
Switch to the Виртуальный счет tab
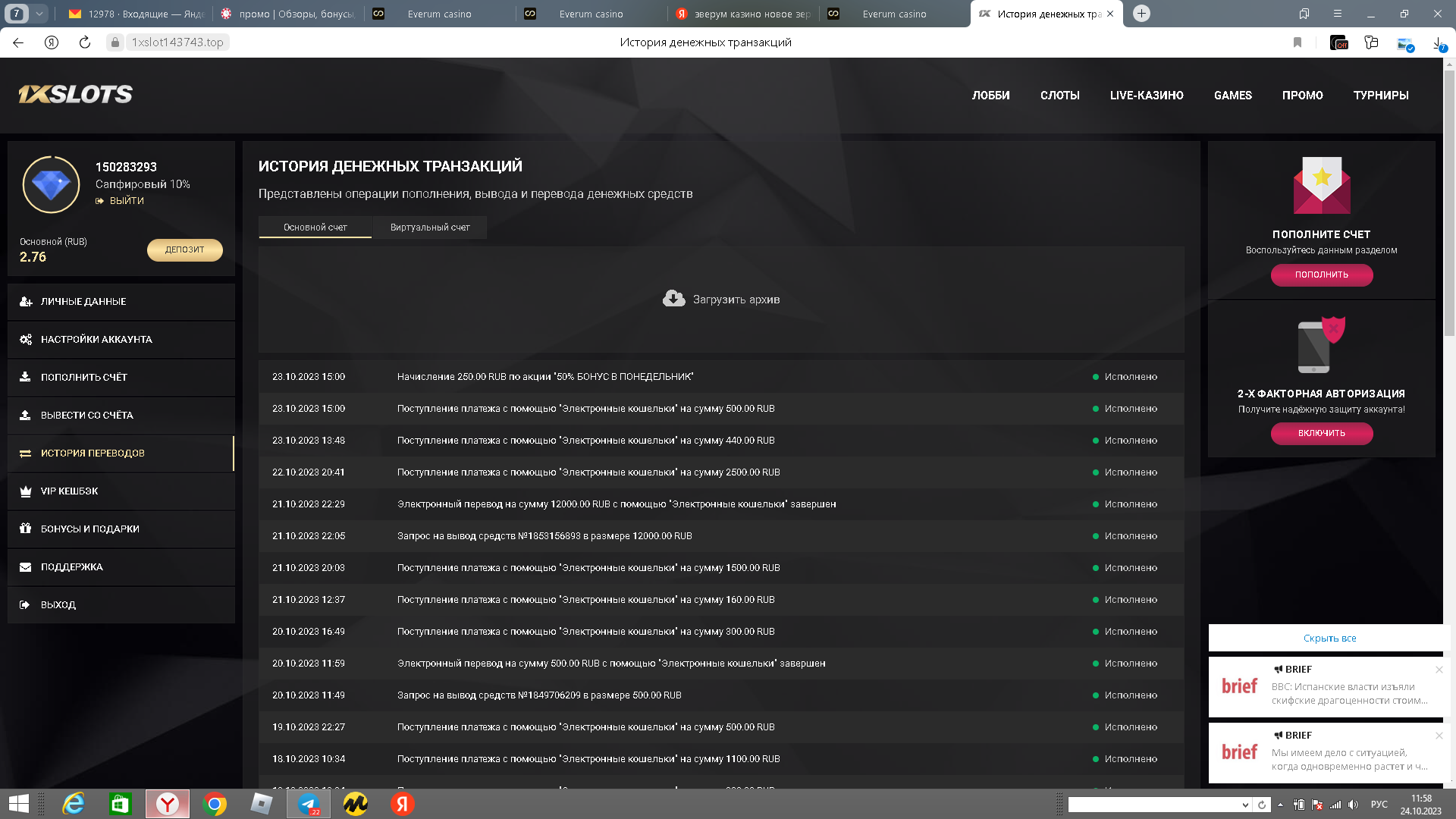(429, 227)
